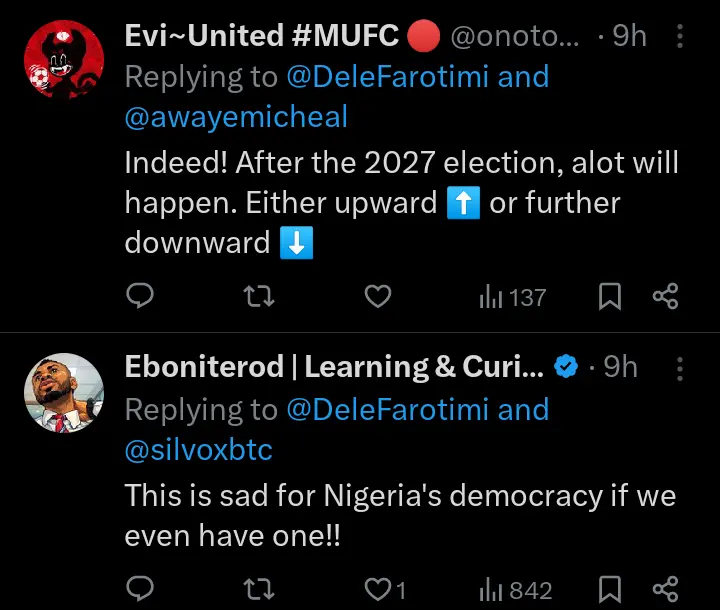This screenshot has width=720, height=610.
Task: Bookmark the Nigeria's democracy tweet
Action: [610, 589]
